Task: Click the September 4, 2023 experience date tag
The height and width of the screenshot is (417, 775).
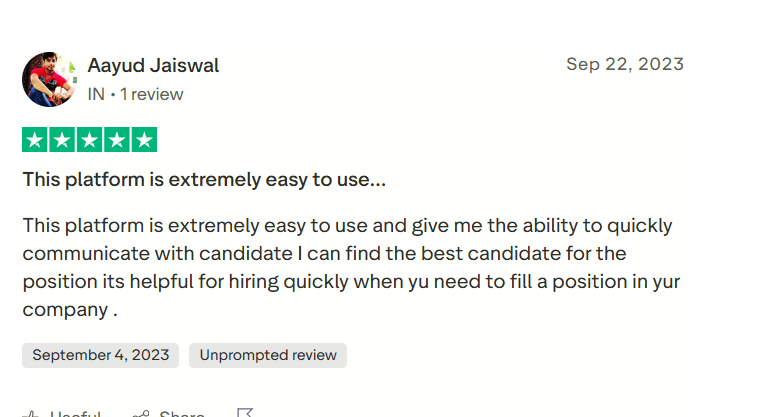Action: pyautogui.click(x=100, y=355)
